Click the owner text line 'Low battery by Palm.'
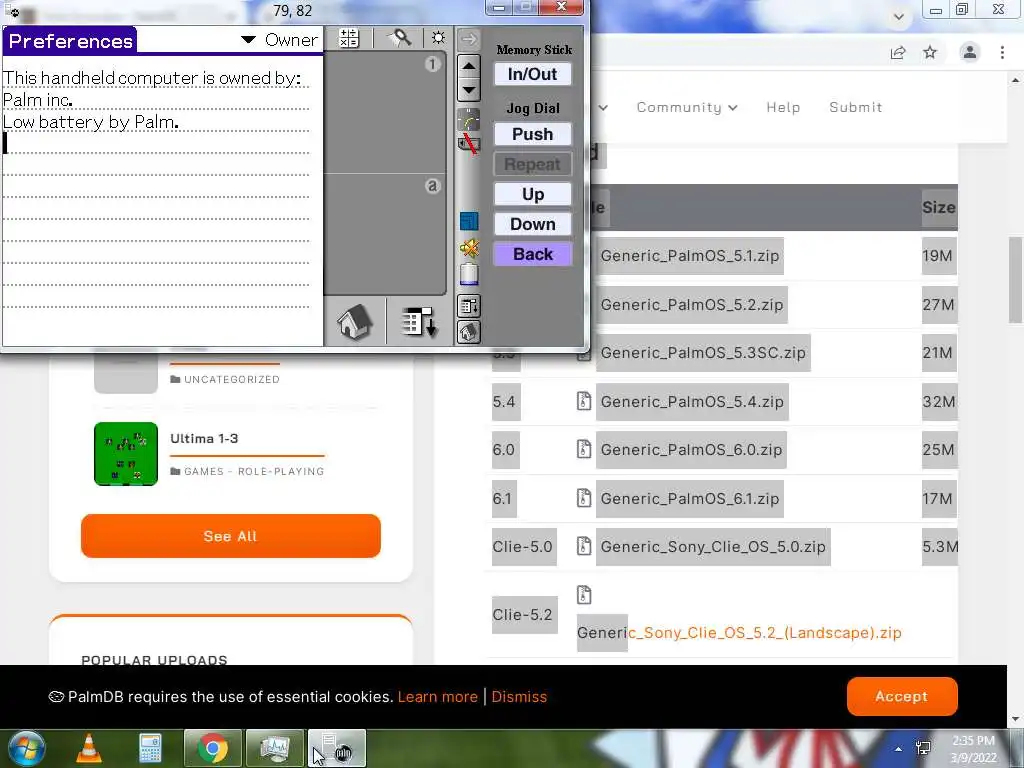The image size is (1024, 768). (91, 122)
